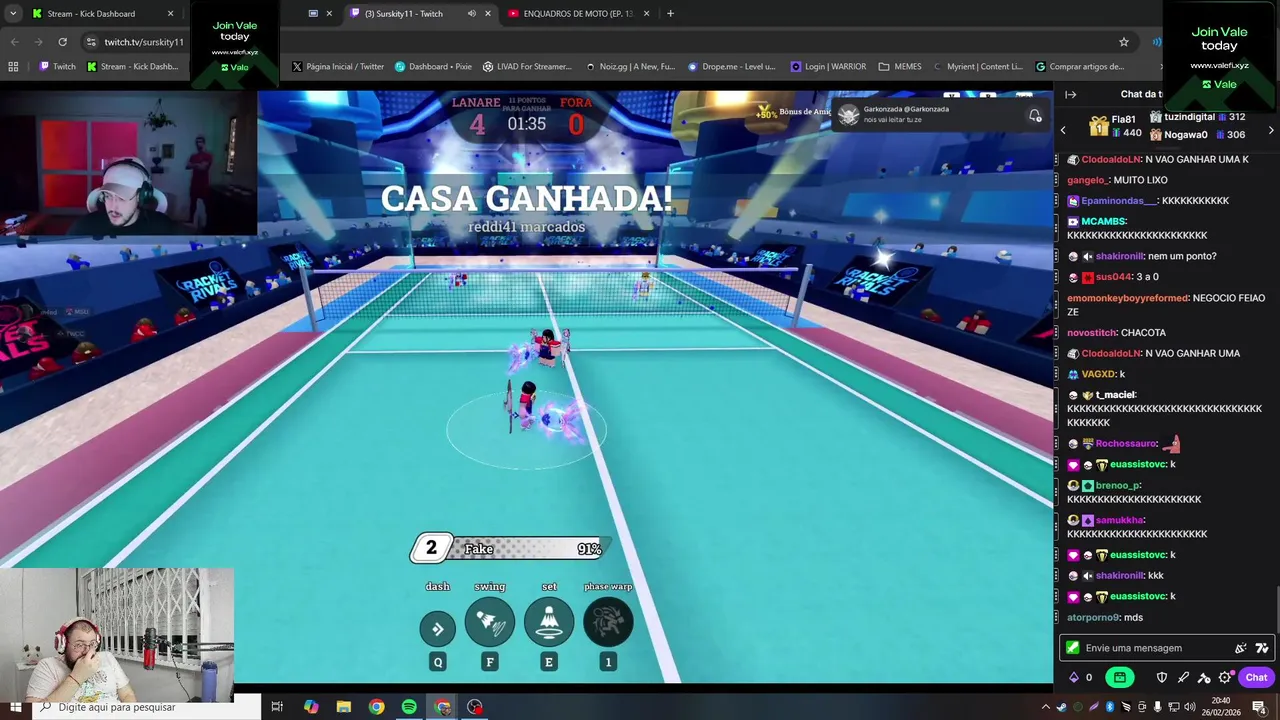Open the Chrome apps grid shortcut
The width and height of the screenshot is (1280, 720).
[x=13, y=67]
